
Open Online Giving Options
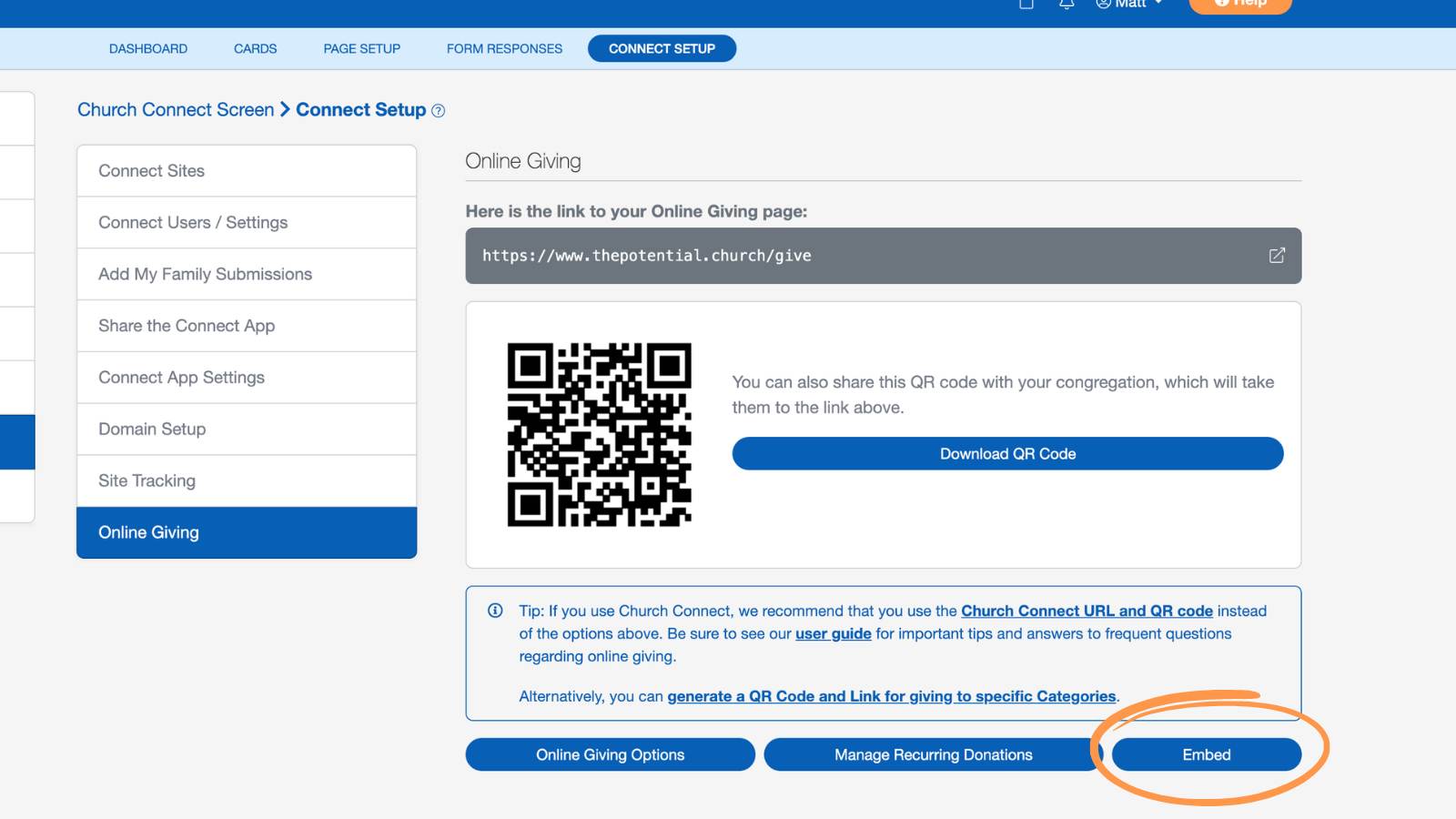coord(610,754)
